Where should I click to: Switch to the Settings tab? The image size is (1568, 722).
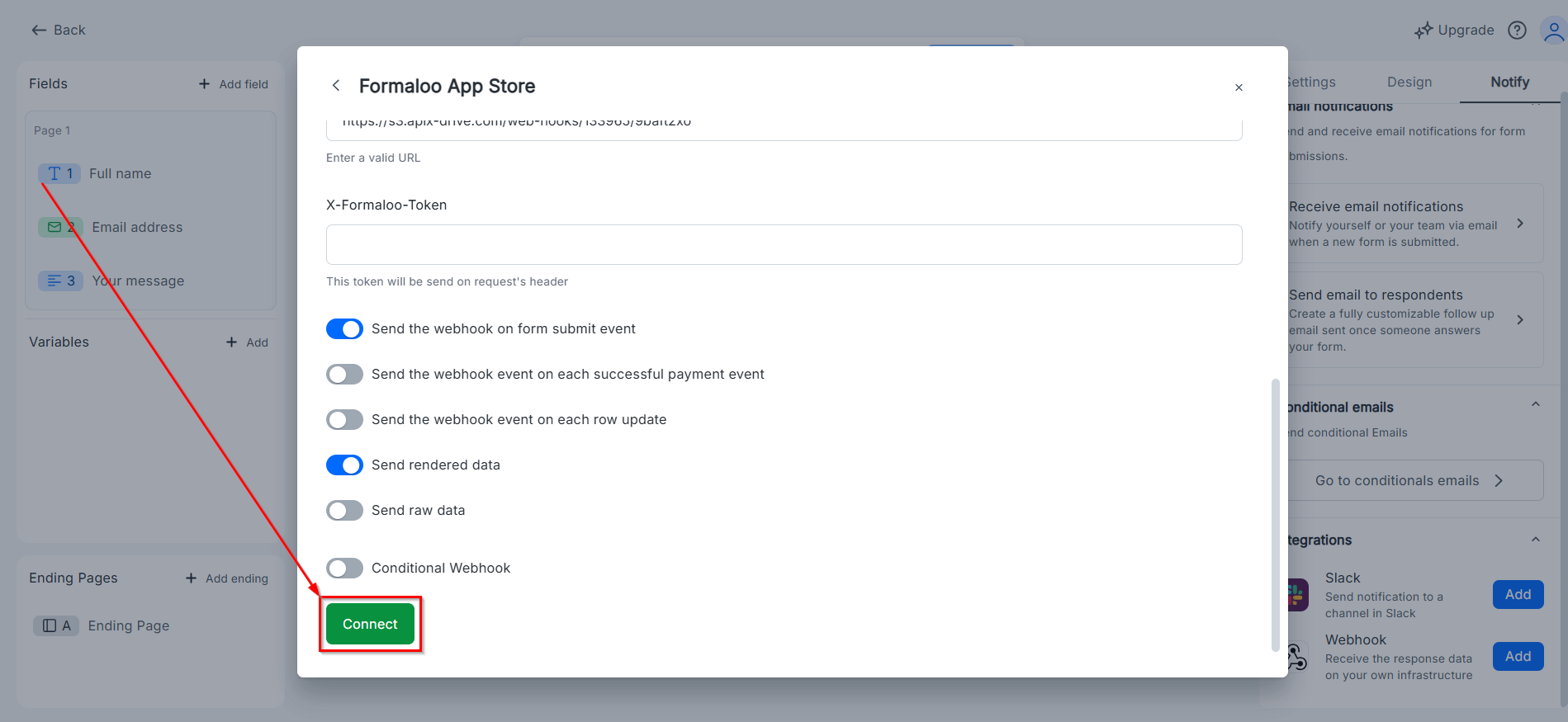tap(1311, 83)
